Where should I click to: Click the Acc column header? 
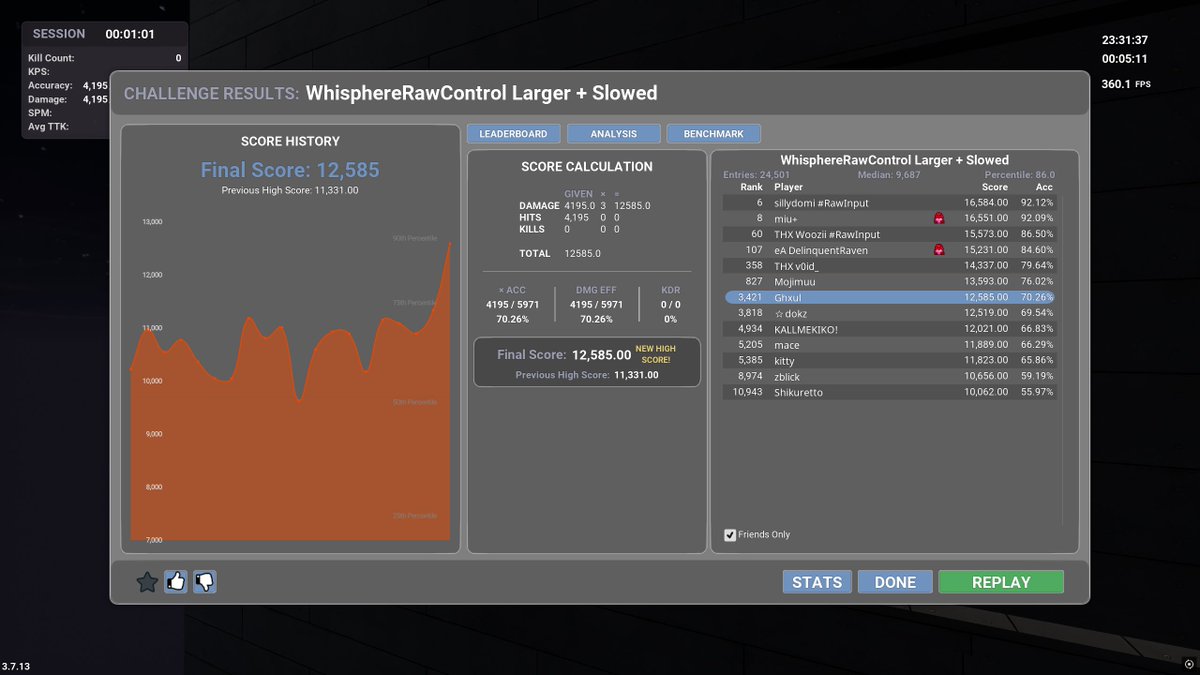(1044, 187)
